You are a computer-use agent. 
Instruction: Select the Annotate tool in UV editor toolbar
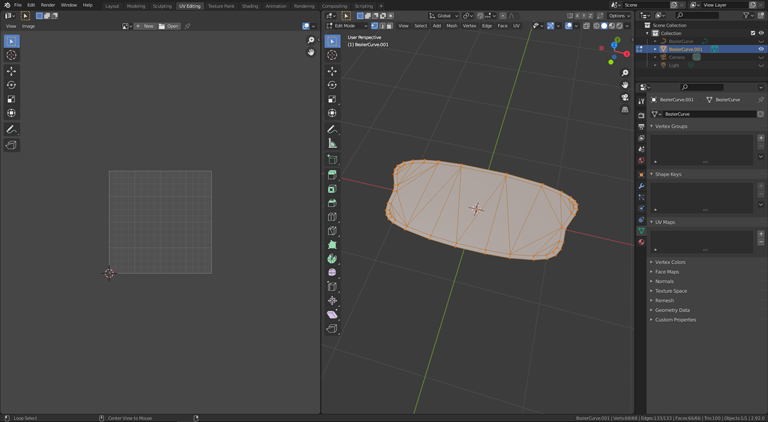pyautogui.click(x=11, y=129)
